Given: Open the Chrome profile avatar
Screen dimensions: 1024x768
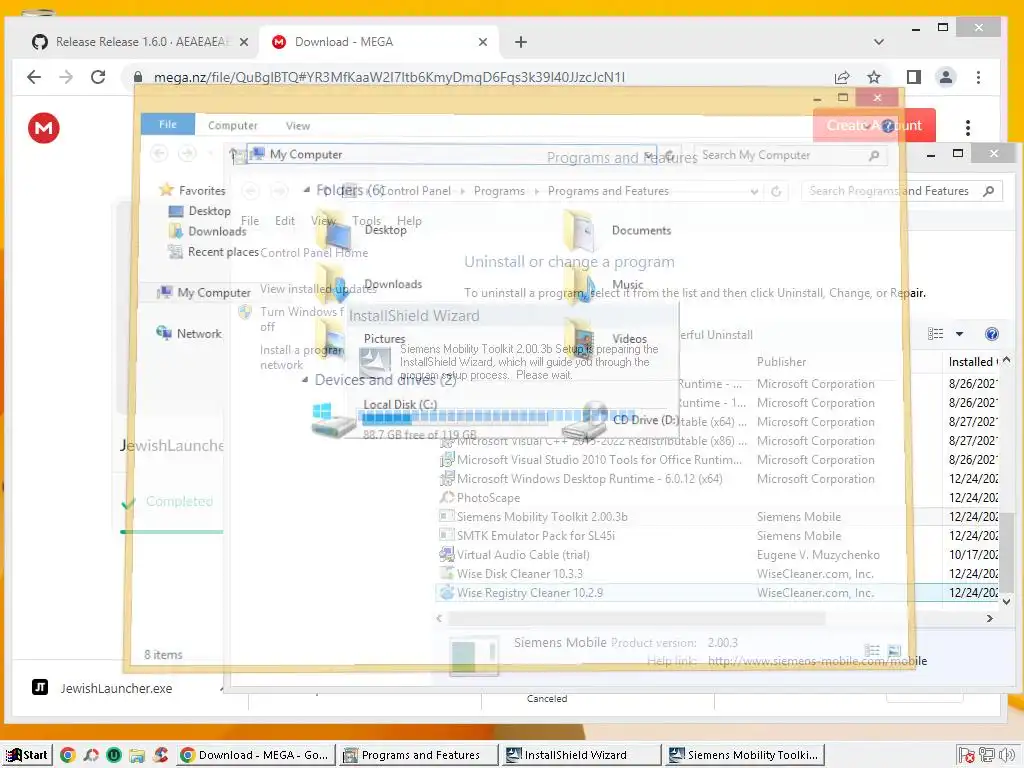Looking at the screenshot, I should pyautogui.click(x=946, y=77).
